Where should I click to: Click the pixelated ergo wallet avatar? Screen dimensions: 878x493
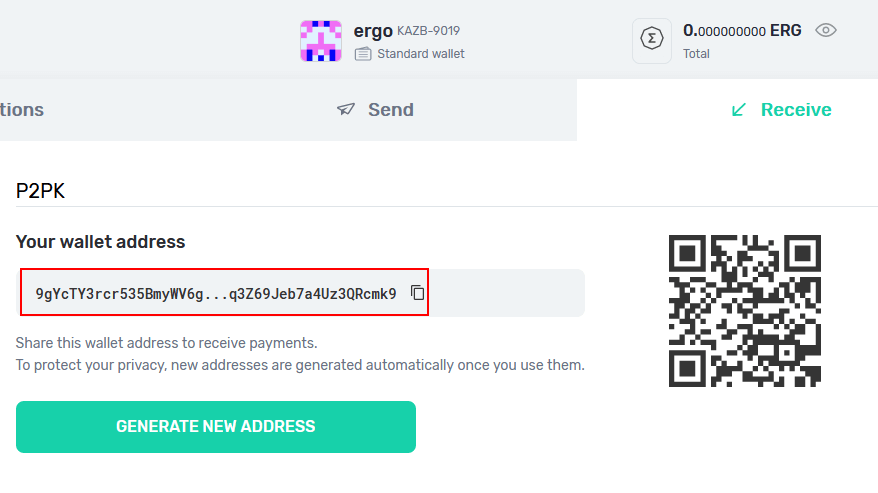[x=321, y=41]
